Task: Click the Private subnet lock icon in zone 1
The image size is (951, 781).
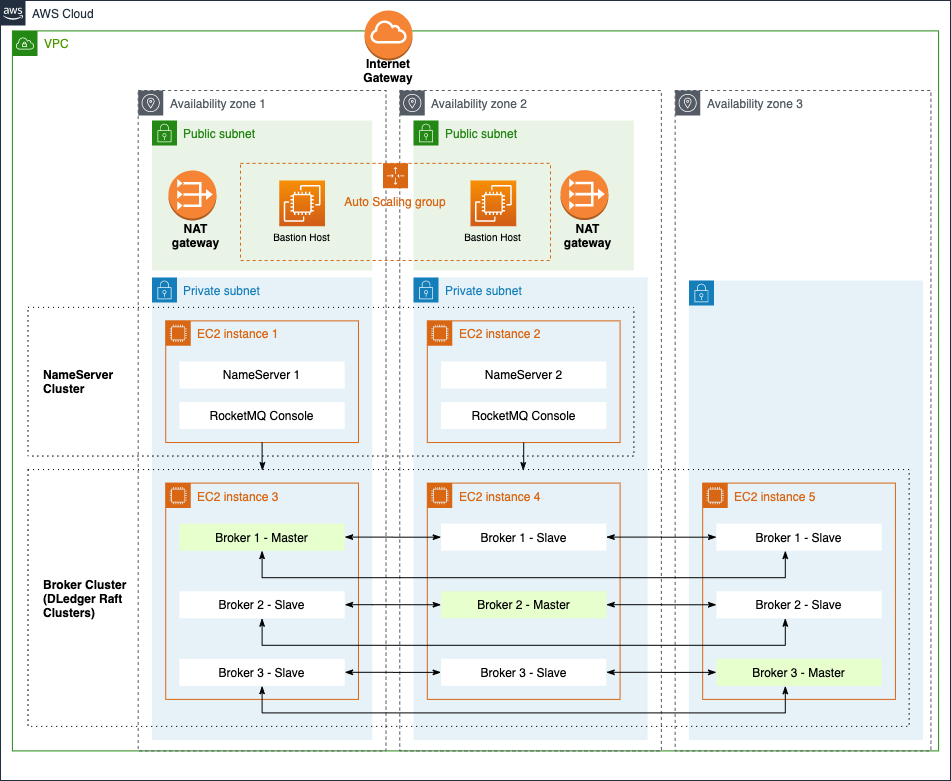Action: tap(164, 290)
